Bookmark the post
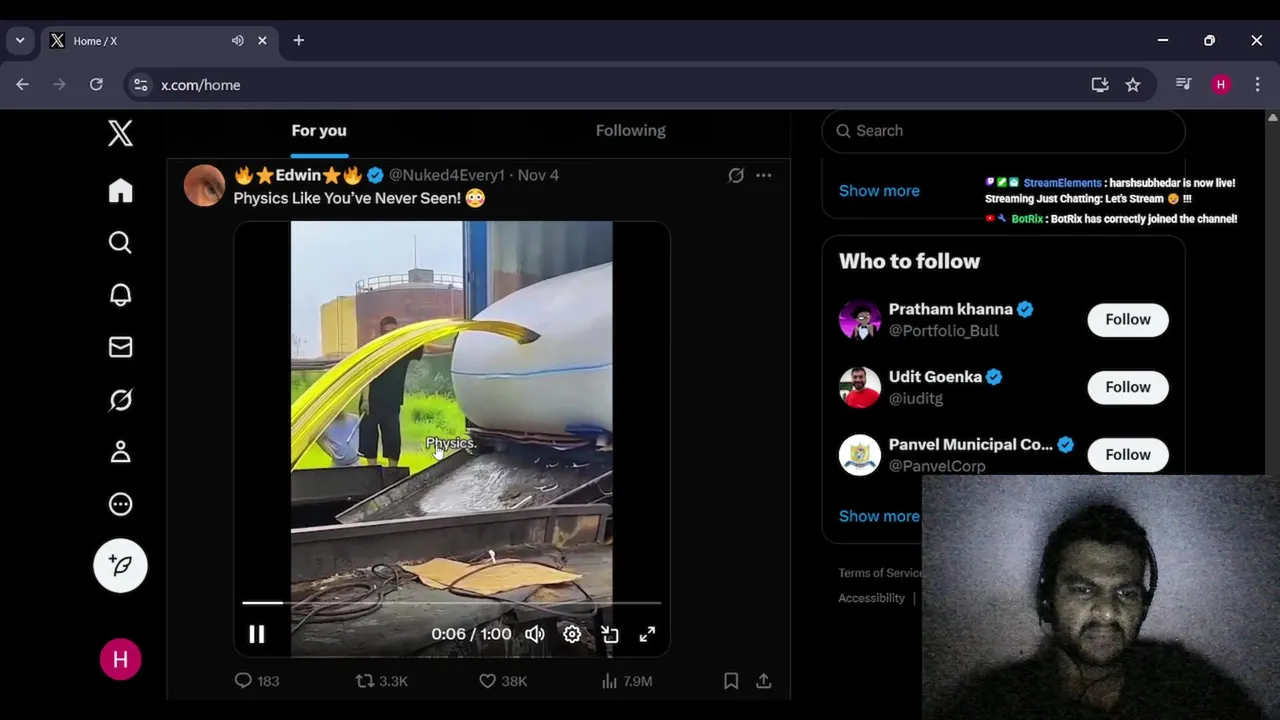Screen dimensions: 1280x720 731,681
